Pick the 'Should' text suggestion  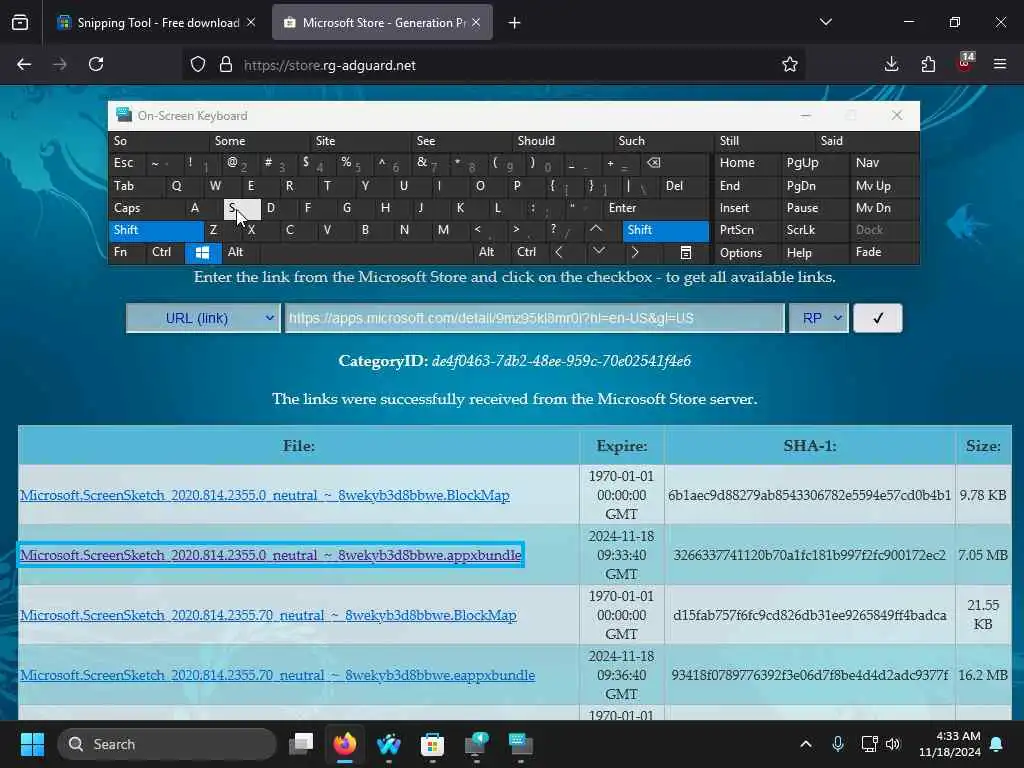coord(562,141)
